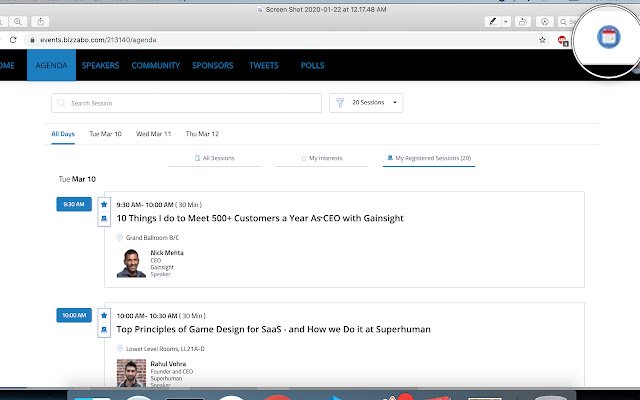Select the Tue Mar 10 day tab
The image size is (640, 400).
point(105,134)
